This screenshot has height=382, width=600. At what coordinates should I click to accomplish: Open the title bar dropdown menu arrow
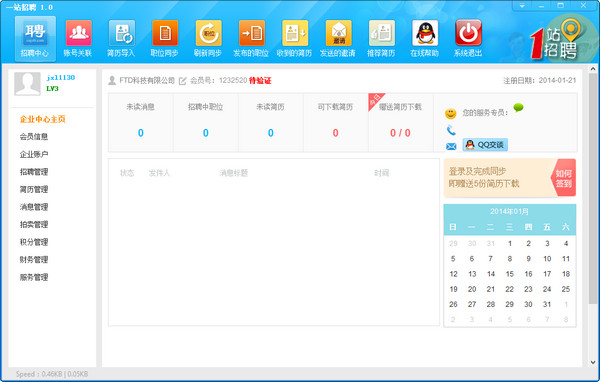coord(522,6)
